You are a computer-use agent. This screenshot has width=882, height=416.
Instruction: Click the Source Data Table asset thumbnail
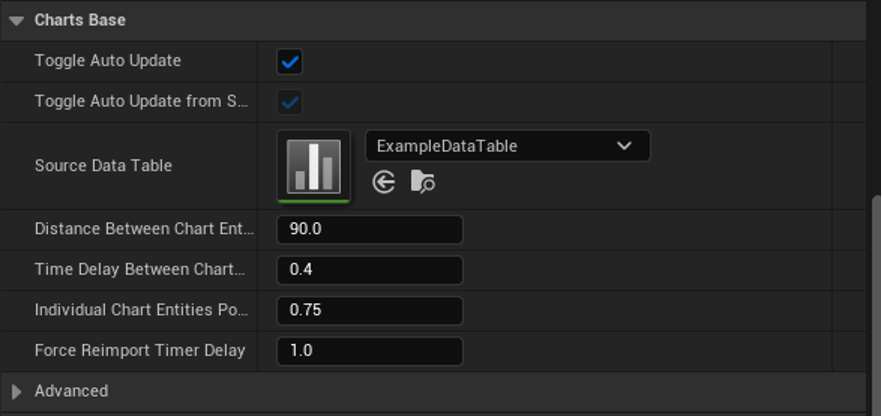point(314,165)
